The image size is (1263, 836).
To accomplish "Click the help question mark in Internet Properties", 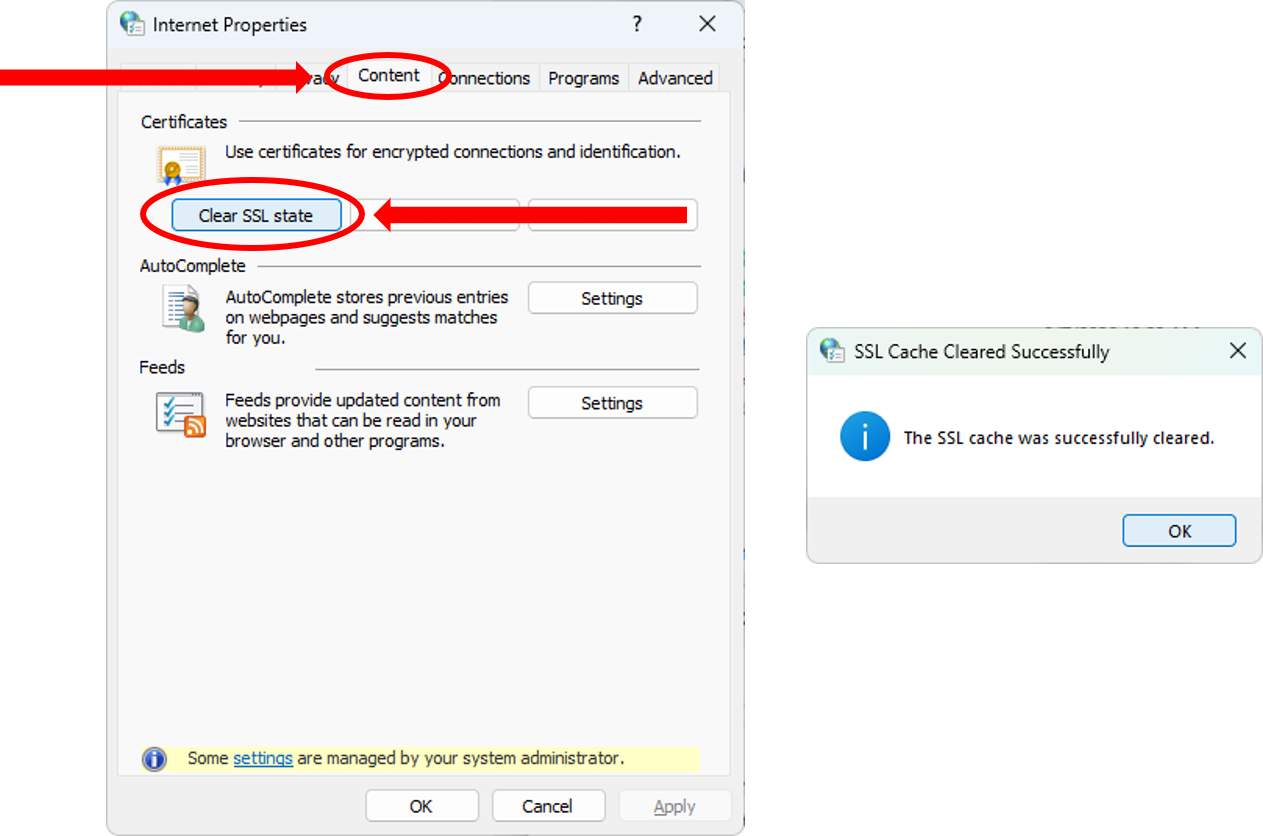I will tap(637, 25).
